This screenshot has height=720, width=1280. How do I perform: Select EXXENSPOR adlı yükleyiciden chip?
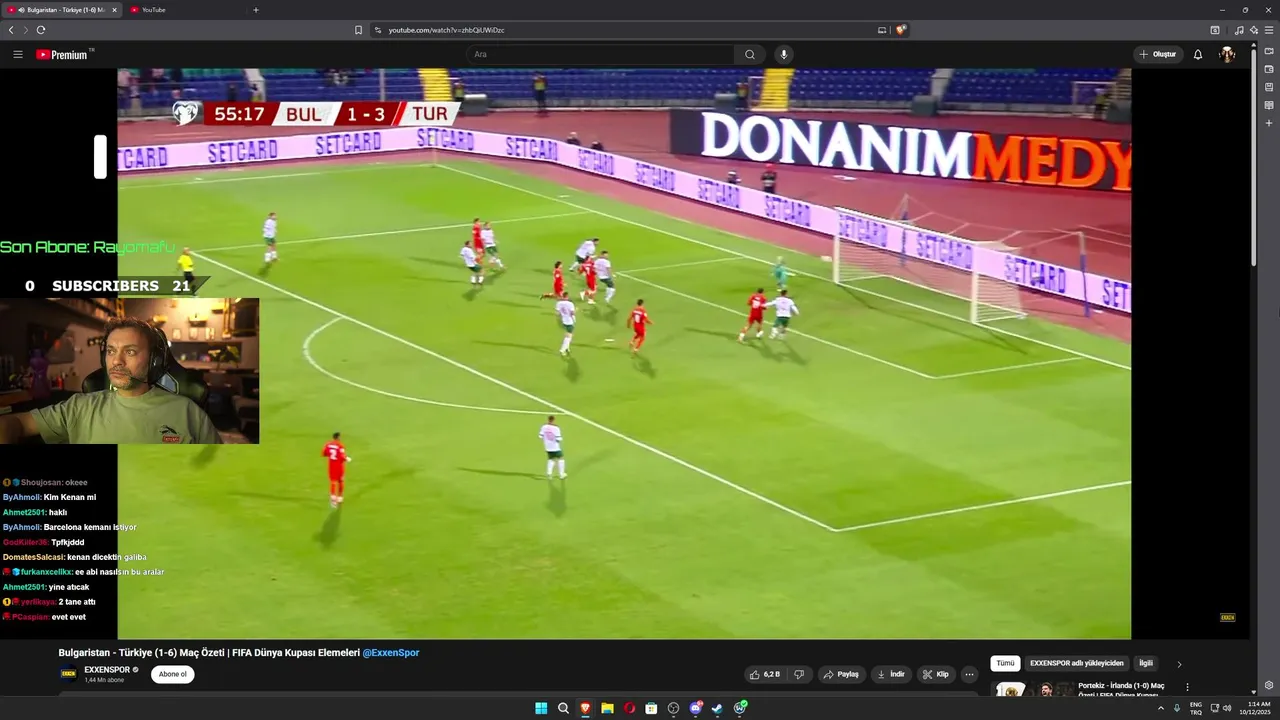(x=1077, y=663)
